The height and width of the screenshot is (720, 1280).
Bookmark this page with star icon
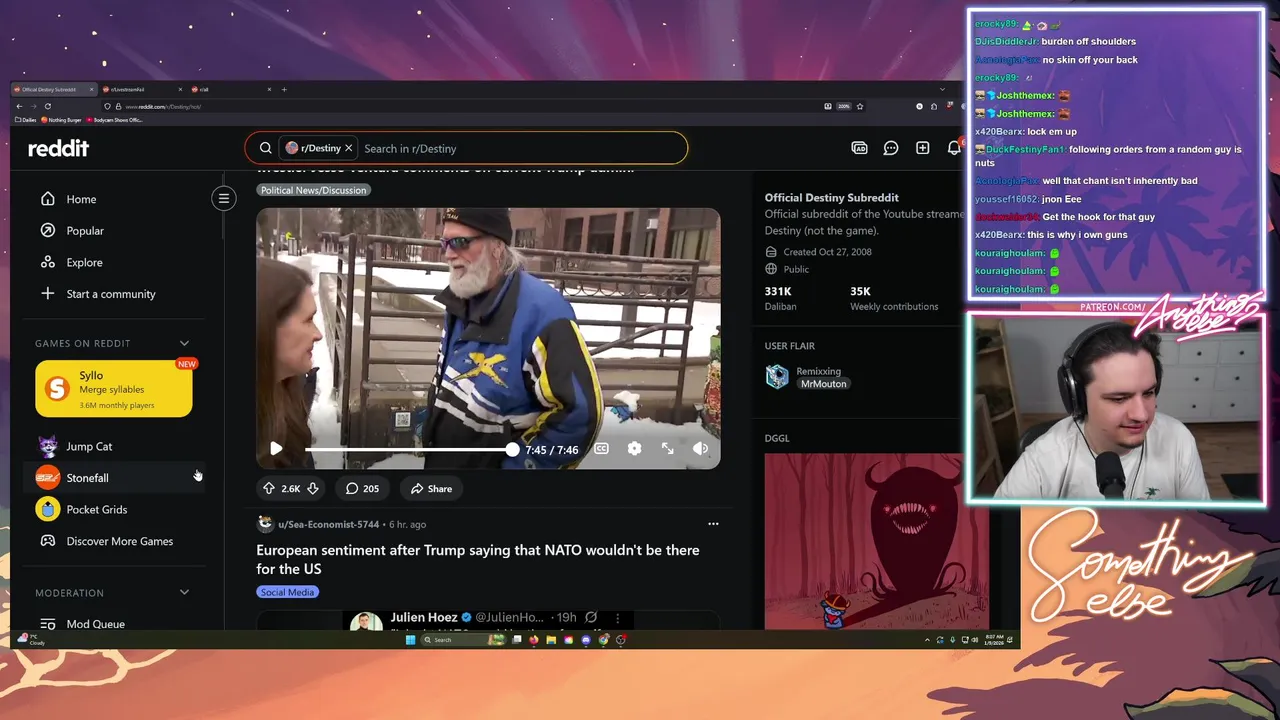click(x=860, y=106)
